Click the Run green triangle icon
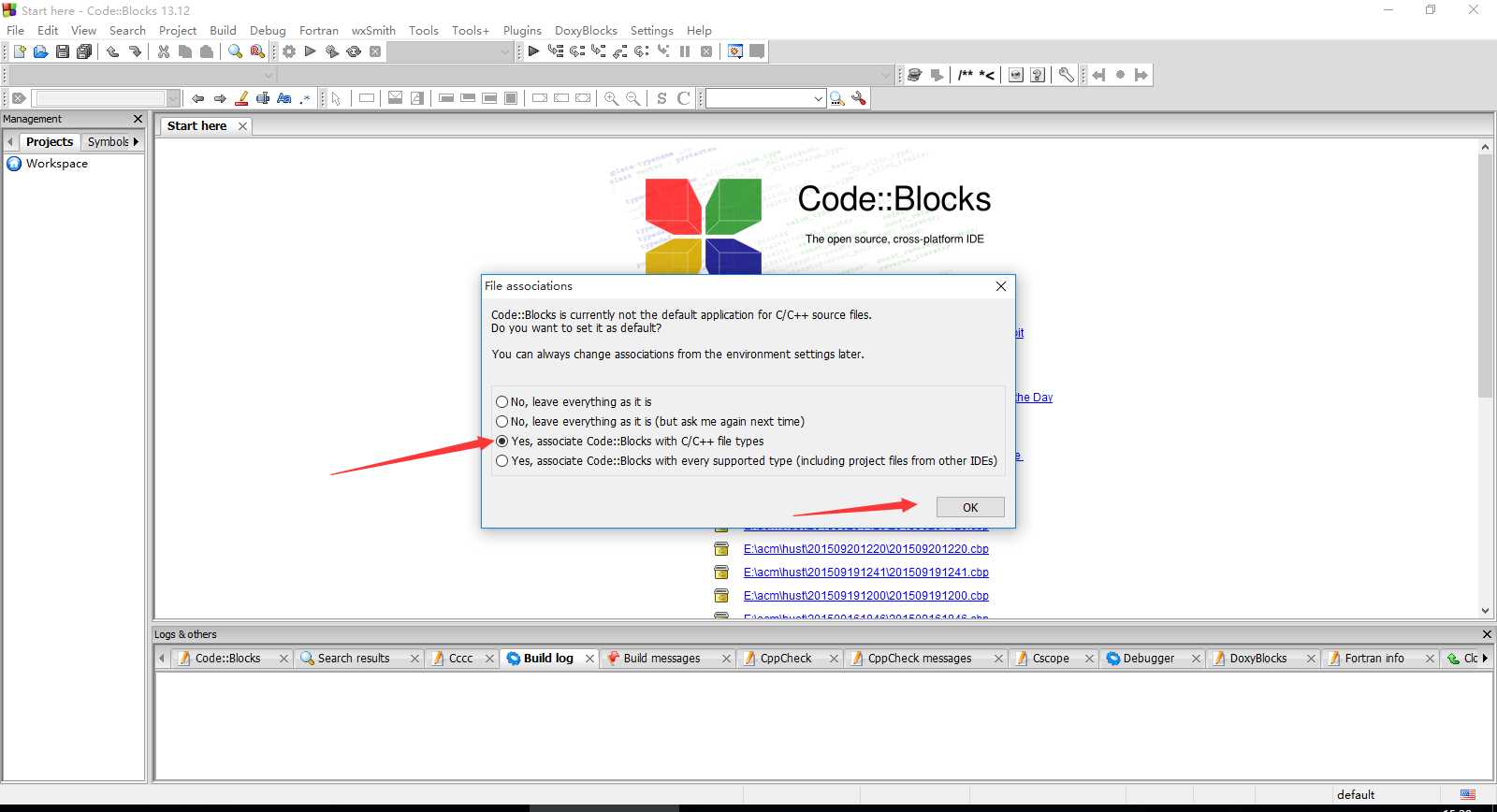Image resolution: width=1497 pixels, height=812 pixels. click(x=311, y=51)
